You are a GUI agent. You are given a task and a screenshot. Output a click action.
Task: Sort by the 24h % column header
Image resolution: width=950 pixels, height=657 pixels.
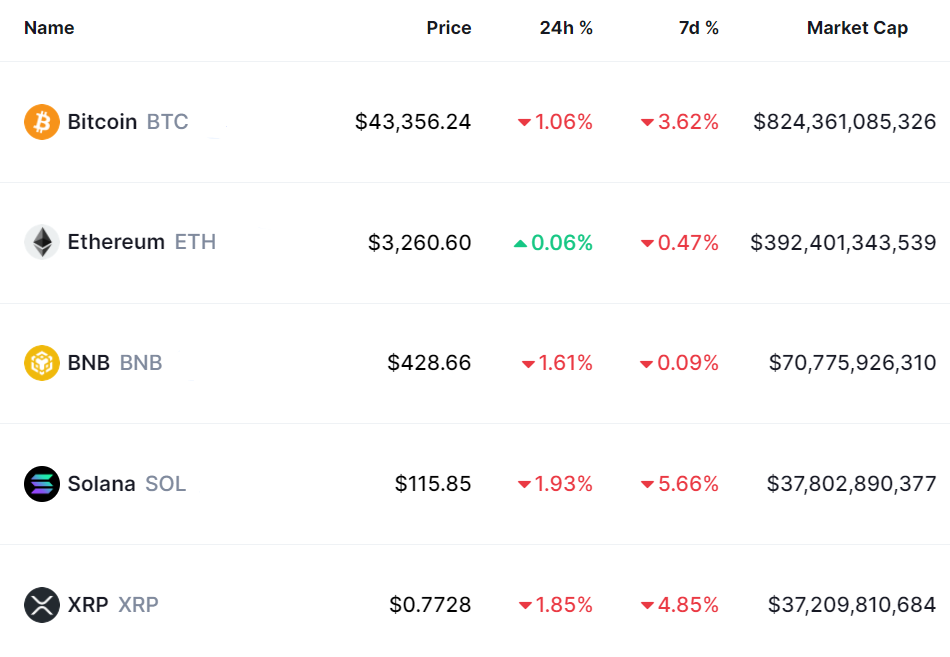566,28
